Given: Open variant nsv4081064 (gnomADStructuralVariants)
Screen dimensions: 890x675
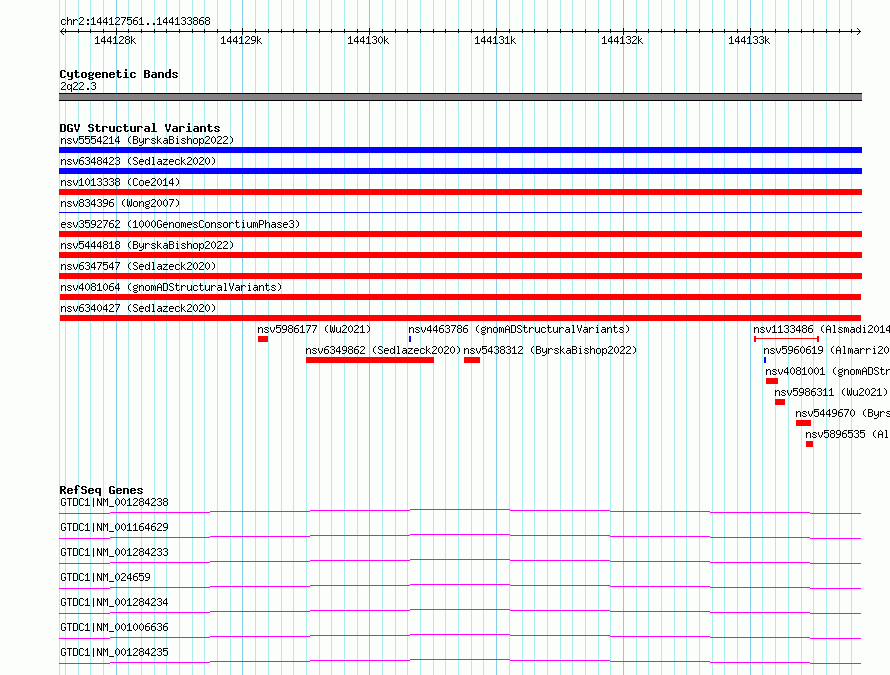Looking at the screenshot, I should tap(171, 287).
